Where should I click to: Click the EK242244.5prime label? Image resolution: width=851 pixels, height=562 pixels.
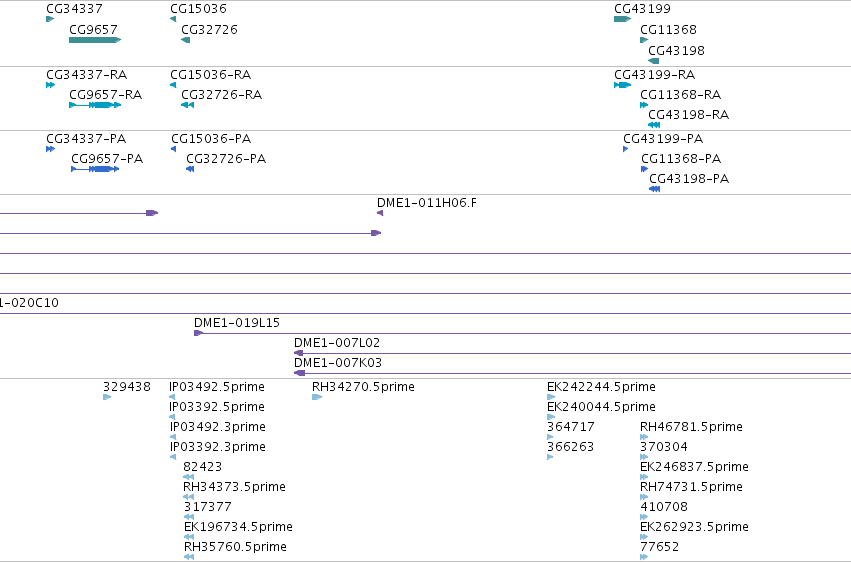coord(601,387)
